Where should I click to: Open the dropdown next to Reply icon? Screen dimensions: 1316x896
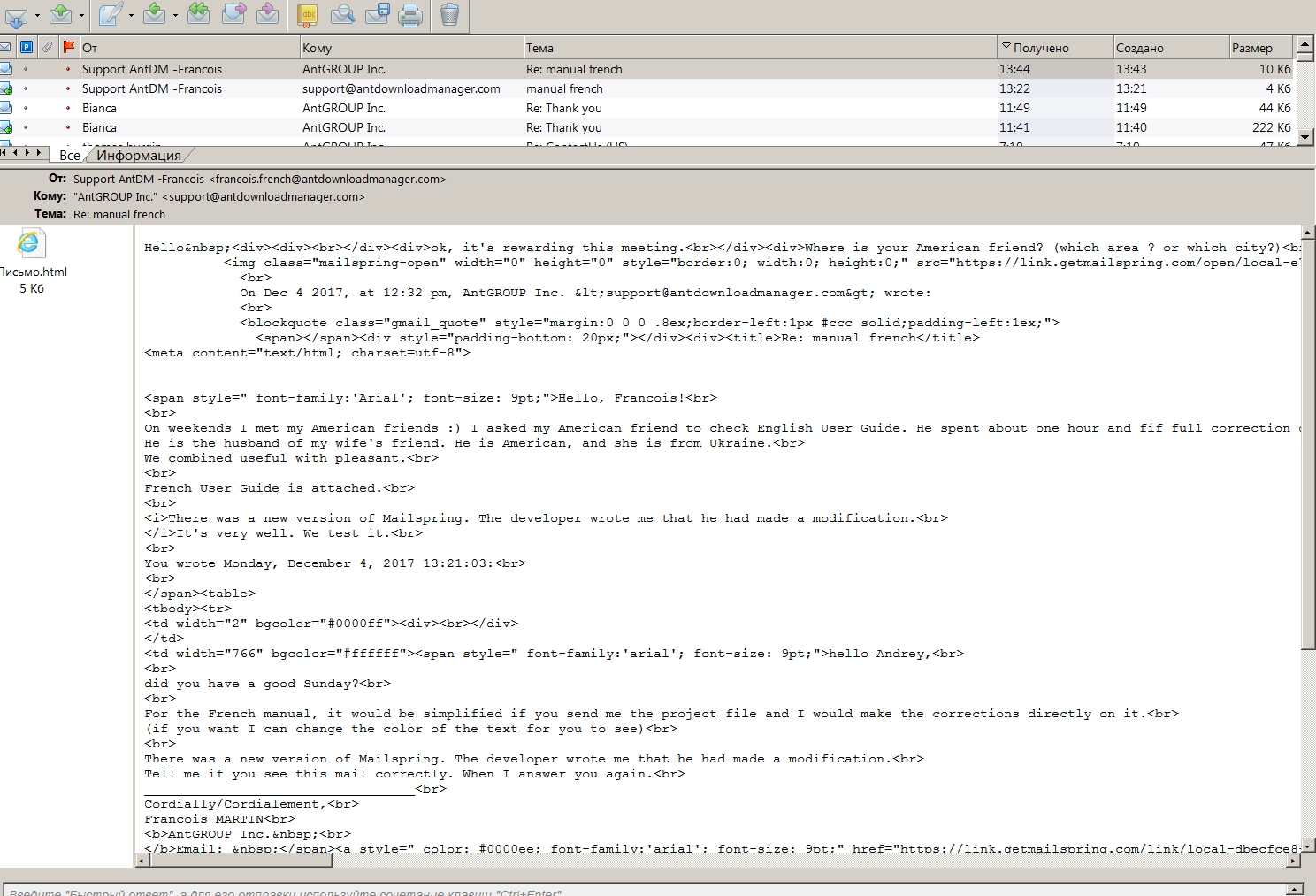175,15
